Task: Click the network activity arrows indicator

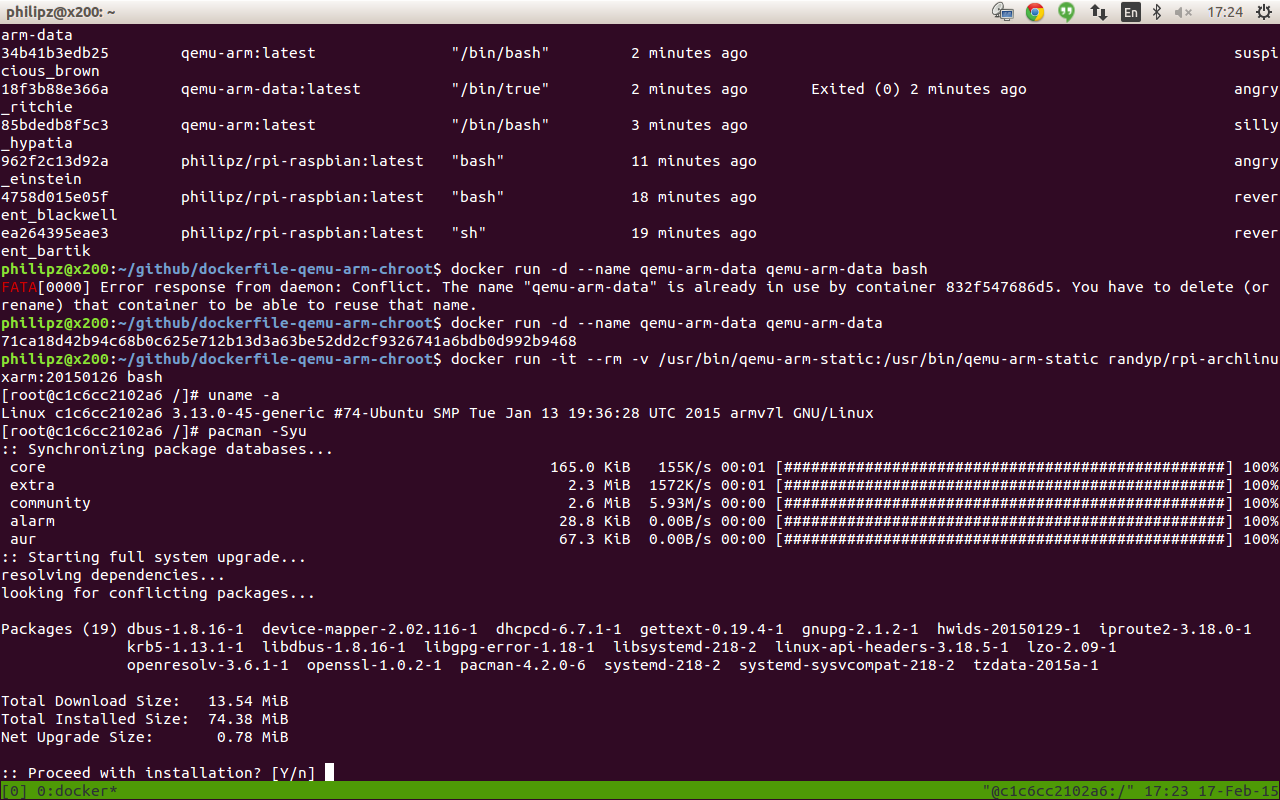Action: pyautogui.click(x=1097, y=12)
